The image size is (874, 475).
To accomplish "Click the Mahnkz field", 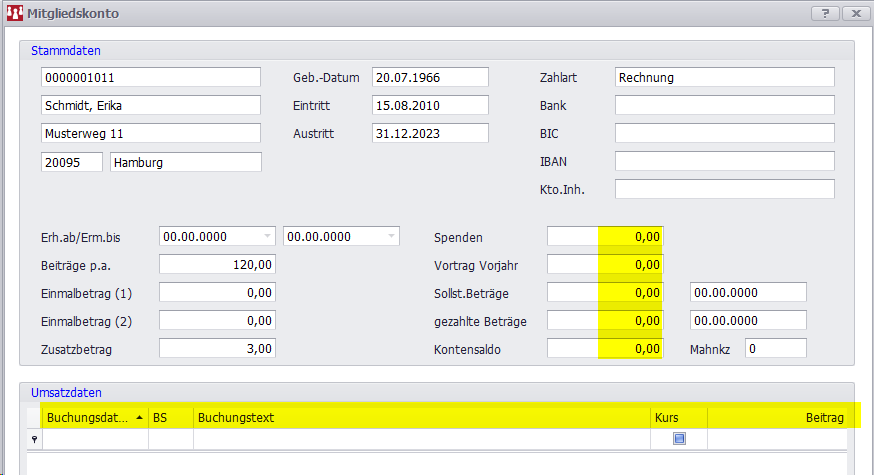I will pos(775,349).
